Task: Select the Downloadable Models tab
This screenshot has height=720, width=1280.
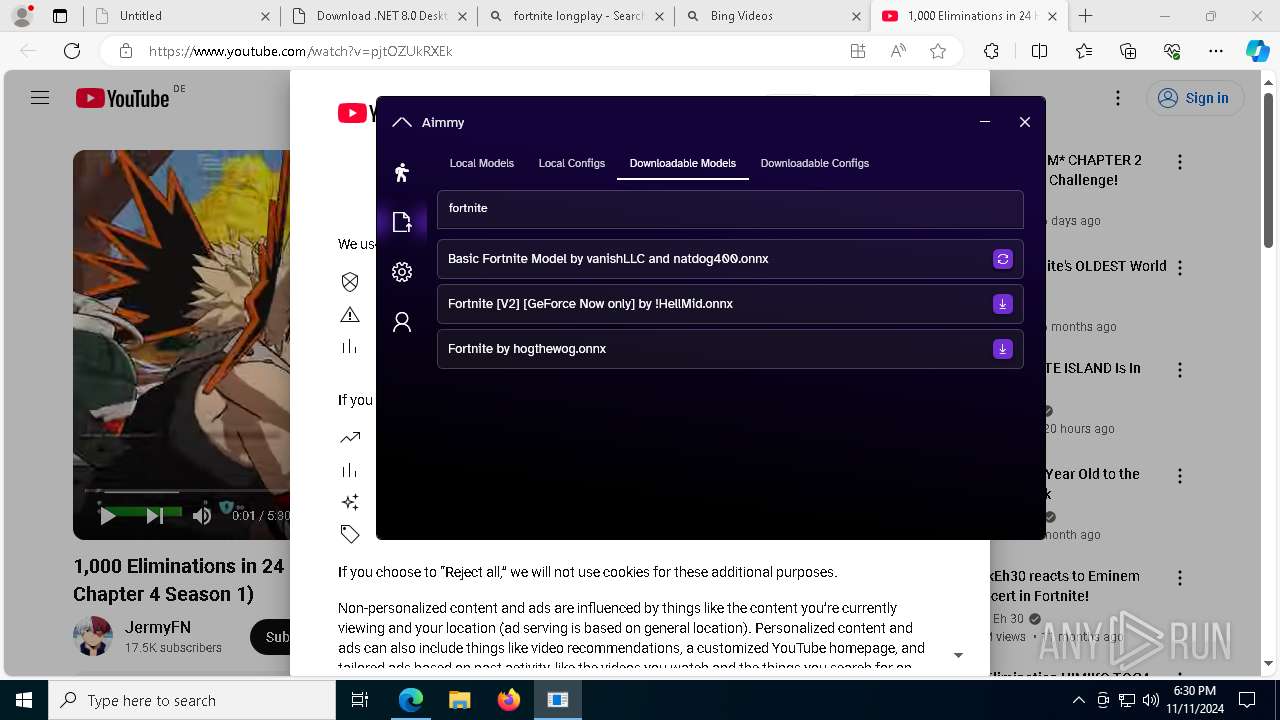Action: 682,163
